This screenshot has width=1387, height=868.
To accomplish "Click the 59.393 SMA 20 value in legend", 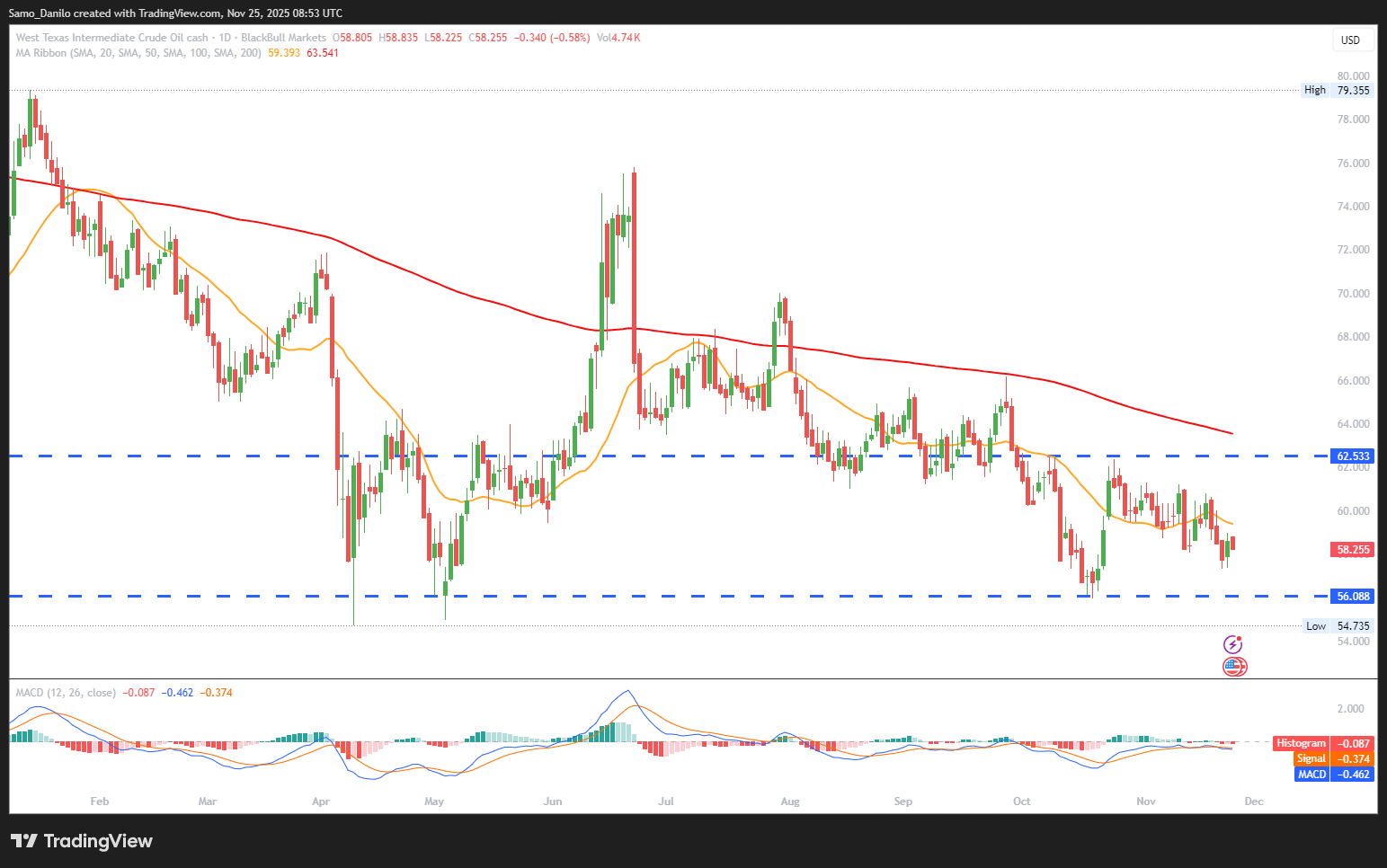I will click(x=284, y=53).
